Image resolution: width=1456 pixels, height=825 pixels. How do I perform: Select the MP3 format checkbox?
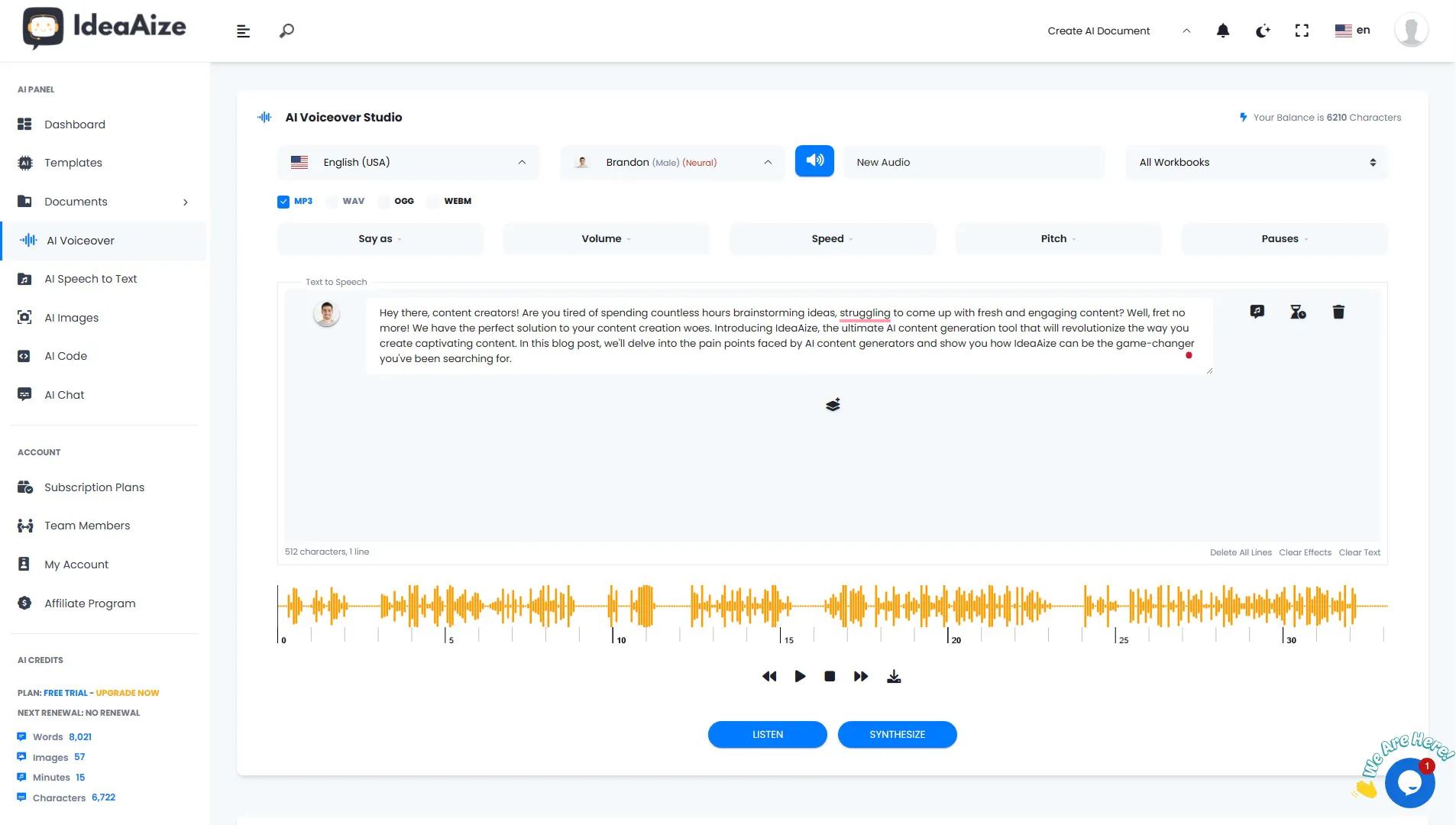click(283, 202)
